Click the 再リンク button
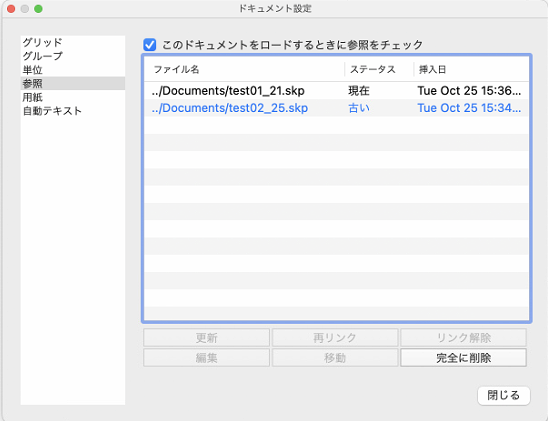Screen dimensions: 548x421 pos(335,337)
